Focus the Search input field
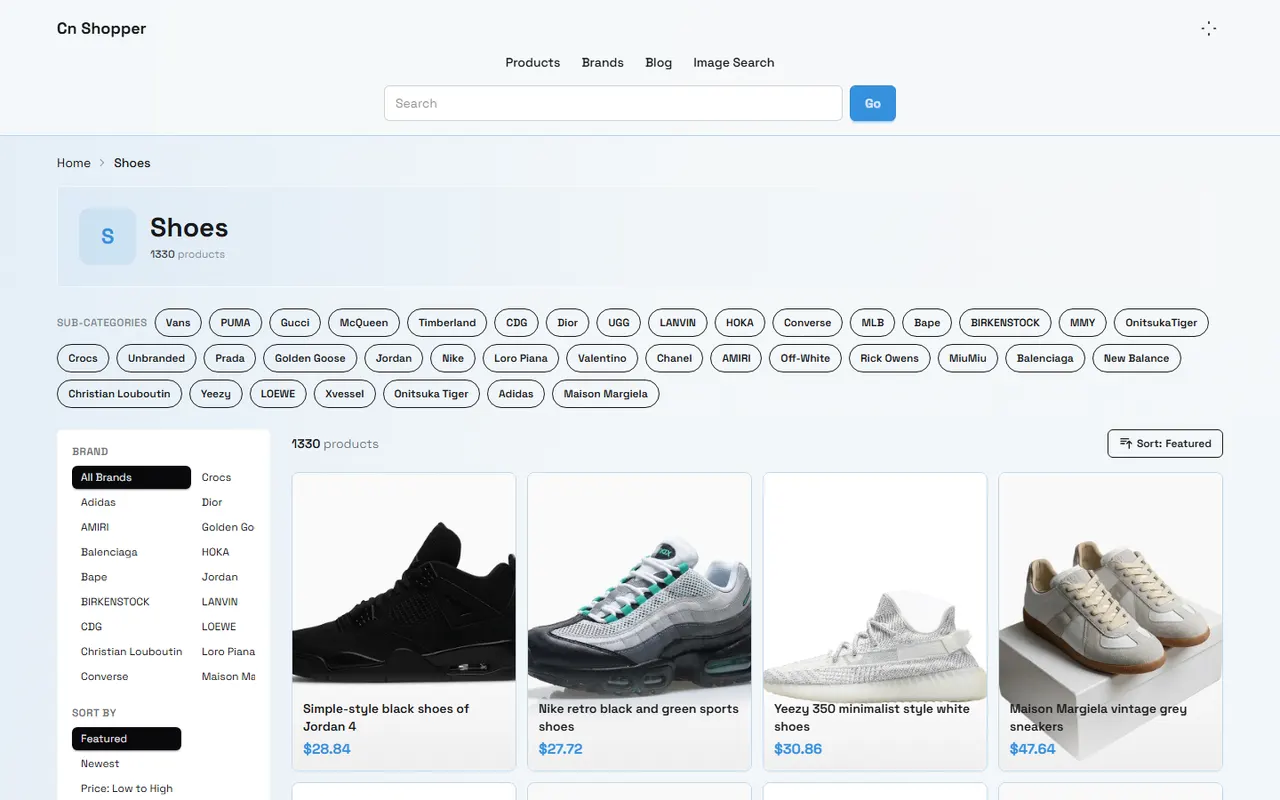Screen dimensions: 1280x800 [x=613, y=103]
